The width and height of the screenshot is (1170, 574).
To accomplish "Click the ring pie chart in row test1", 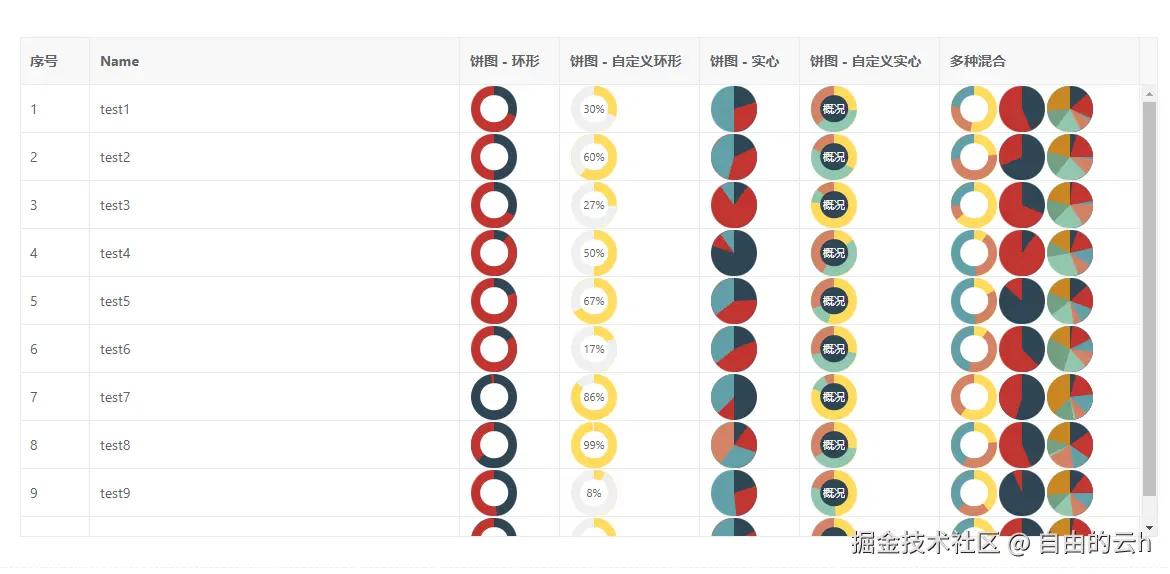I will point(494,109).
